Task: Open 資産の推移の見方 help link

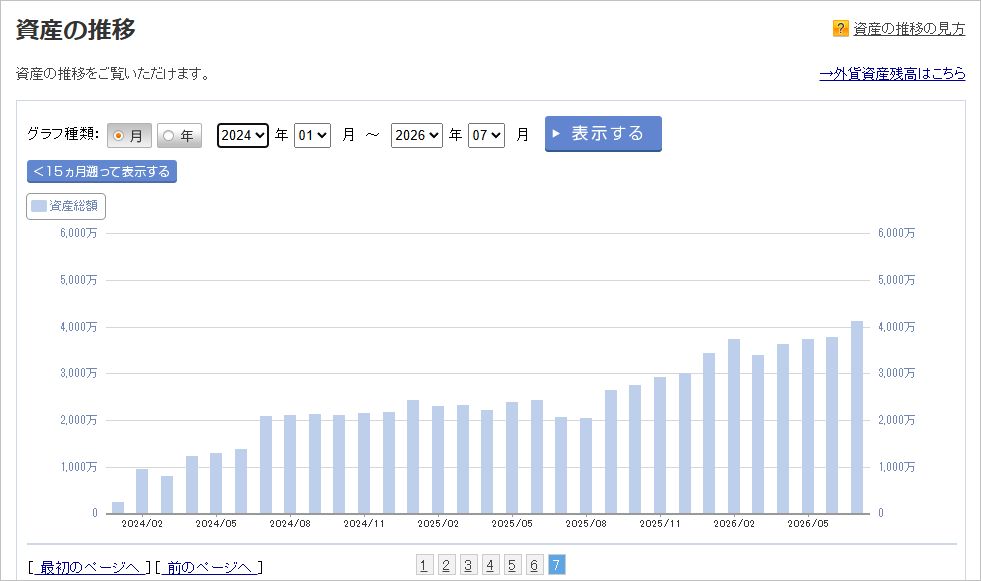Action: click(x=909, y=29)
